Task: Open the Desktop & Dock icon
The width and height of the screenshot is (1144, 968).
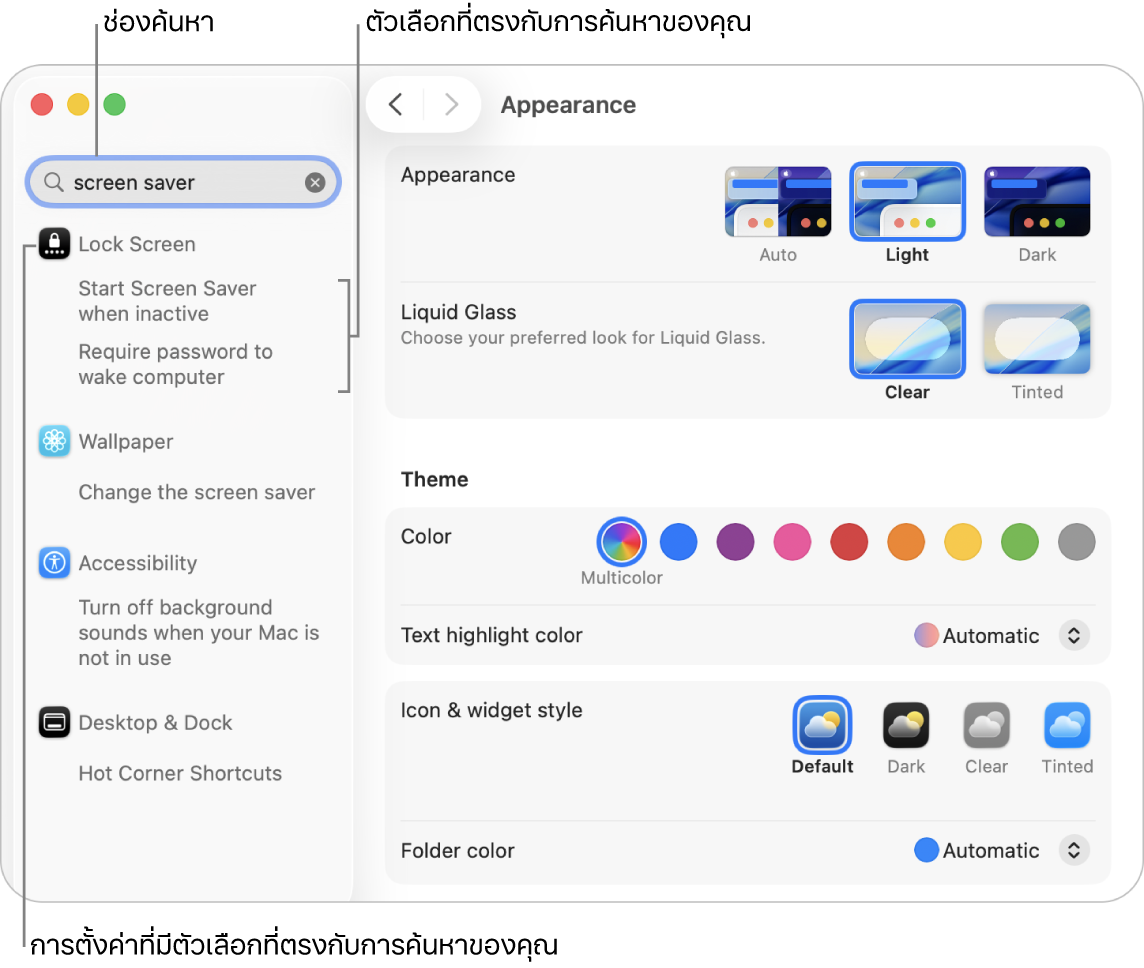Action: click(x=54, y=722)
